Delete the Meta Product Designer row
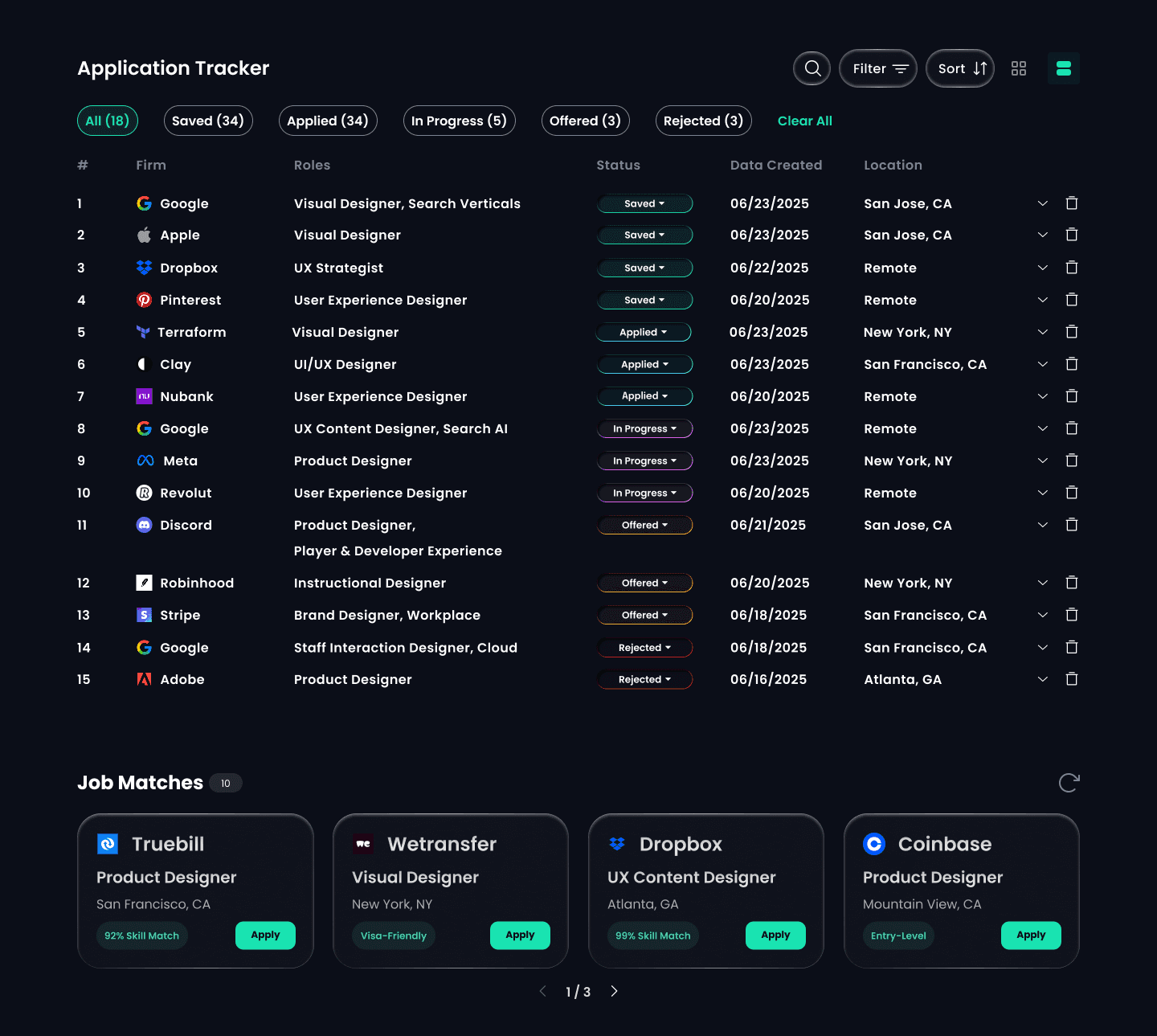The width and height of the screenshot is (1157, 1036). pyautogui.click(x=1071, y=461)
